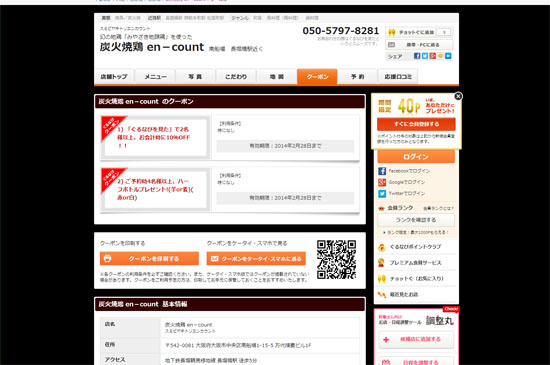
Task: Click the orange ログイン button
Action: point(416,157)
